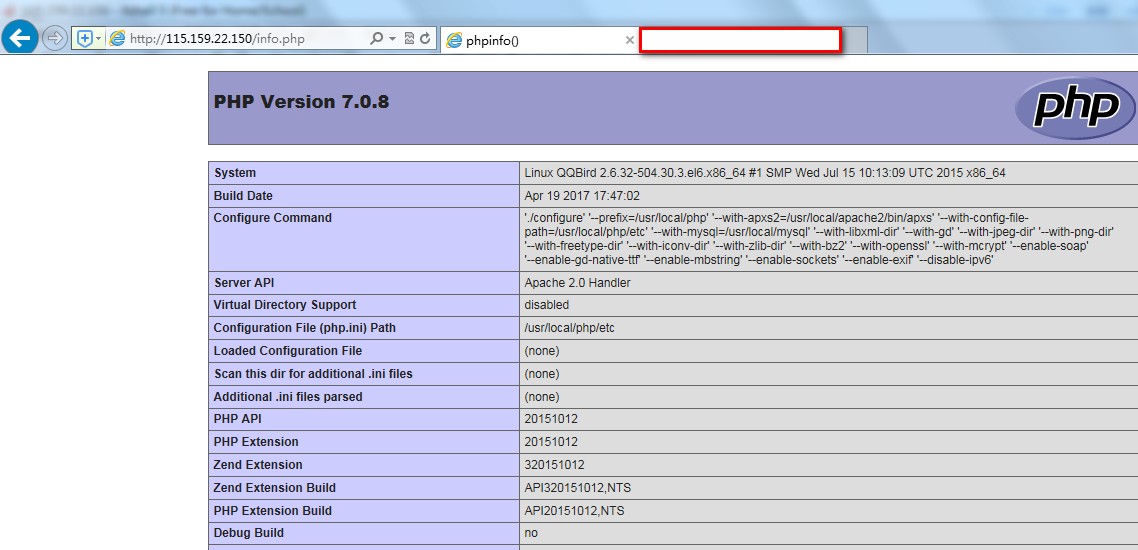1138x550 pixels.
Task: Click "Additional .ini files parsed" label
Action: 288,397
